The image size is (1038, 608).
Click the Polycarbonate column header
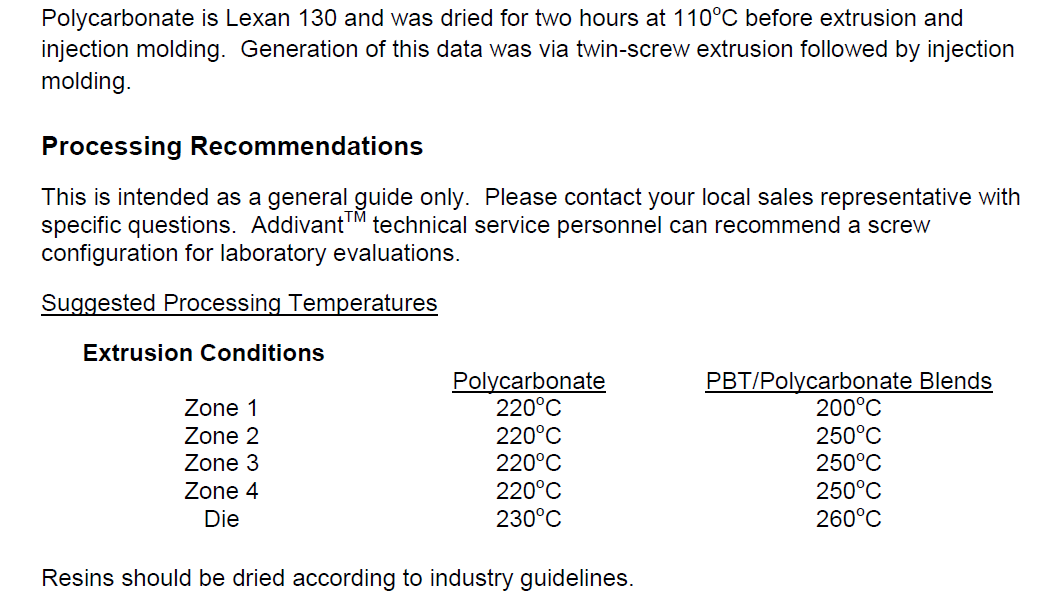click(528, 381)
